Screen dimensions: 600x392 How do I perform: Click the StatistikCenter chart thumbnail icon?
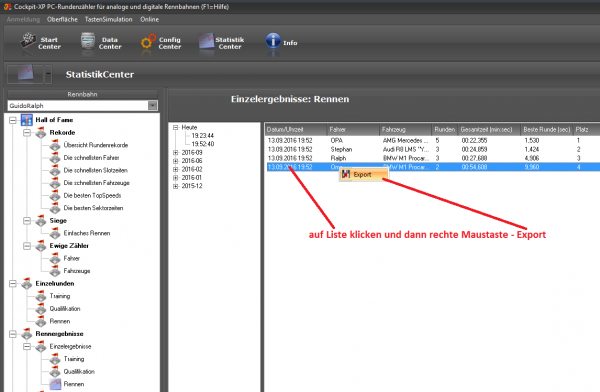(x=25, y=73)
